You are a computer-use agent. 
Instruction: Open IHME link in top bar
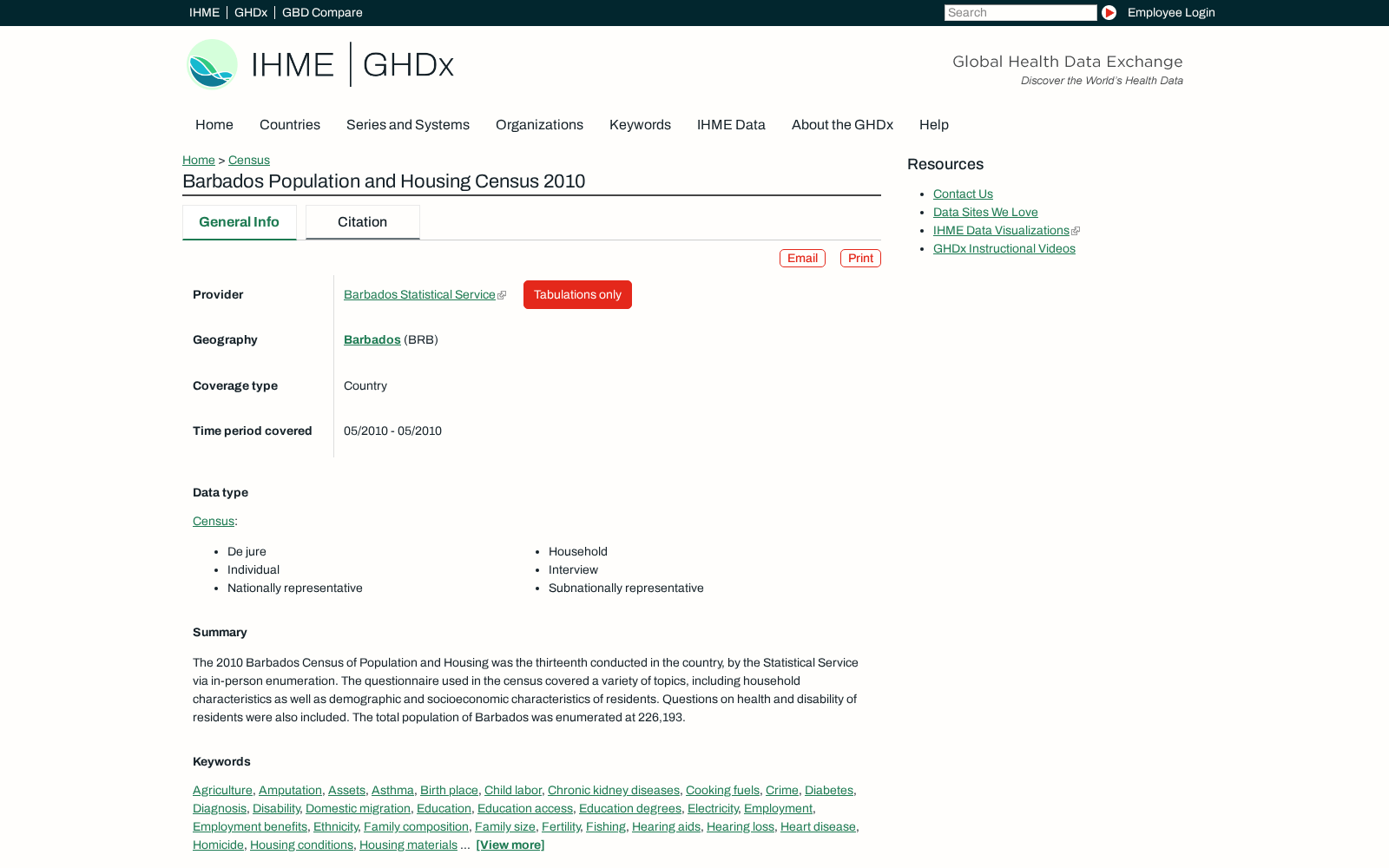[x=204, y=12]
